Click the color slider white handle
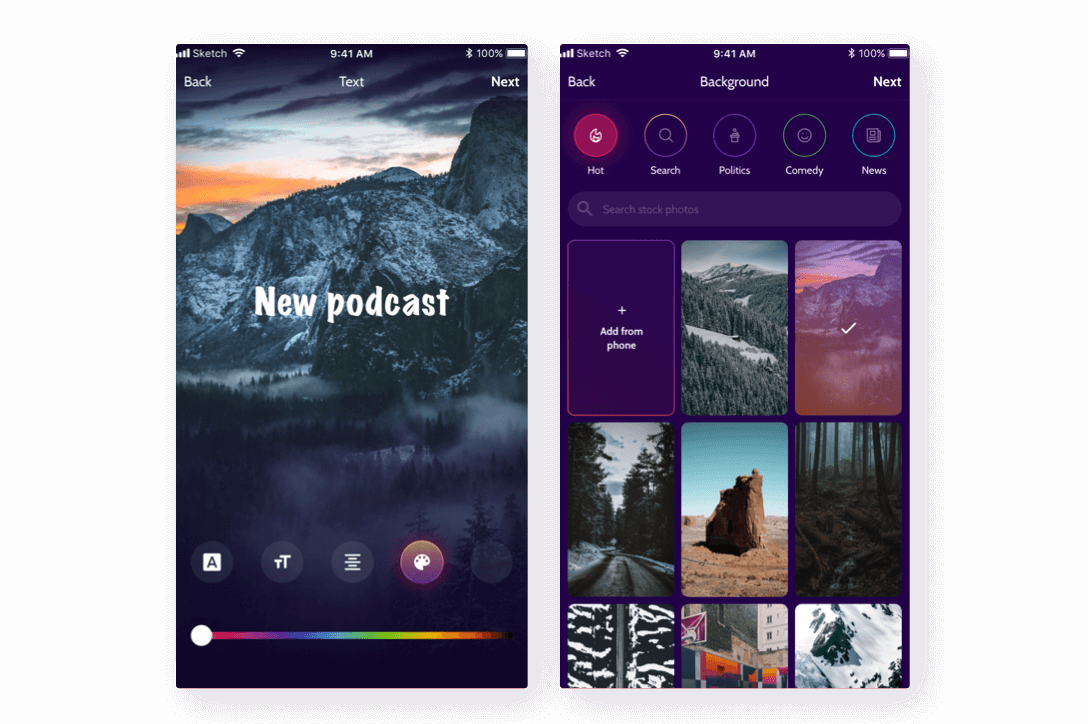The image size is (1088, 724). point(201,635)
